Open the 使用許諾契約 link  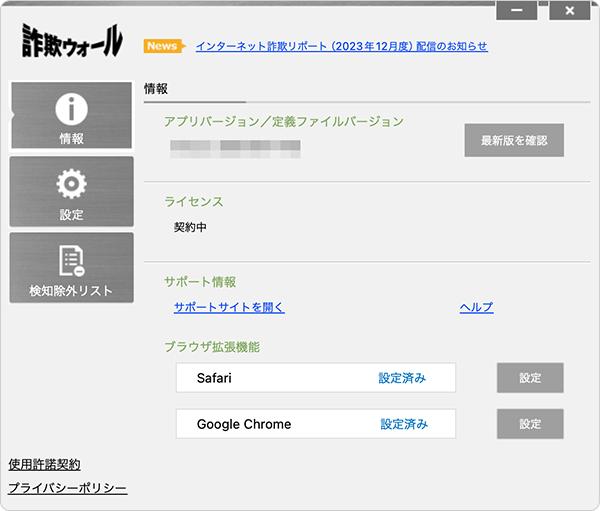point(44,464)
